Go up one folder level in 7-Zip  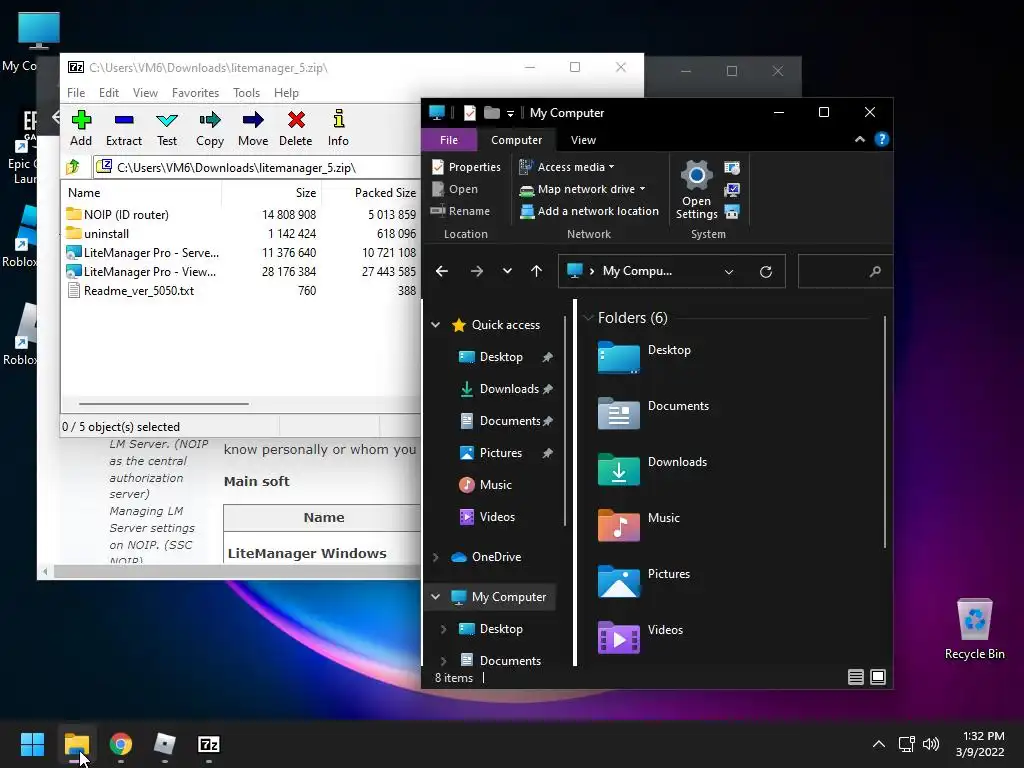(73, 167)
